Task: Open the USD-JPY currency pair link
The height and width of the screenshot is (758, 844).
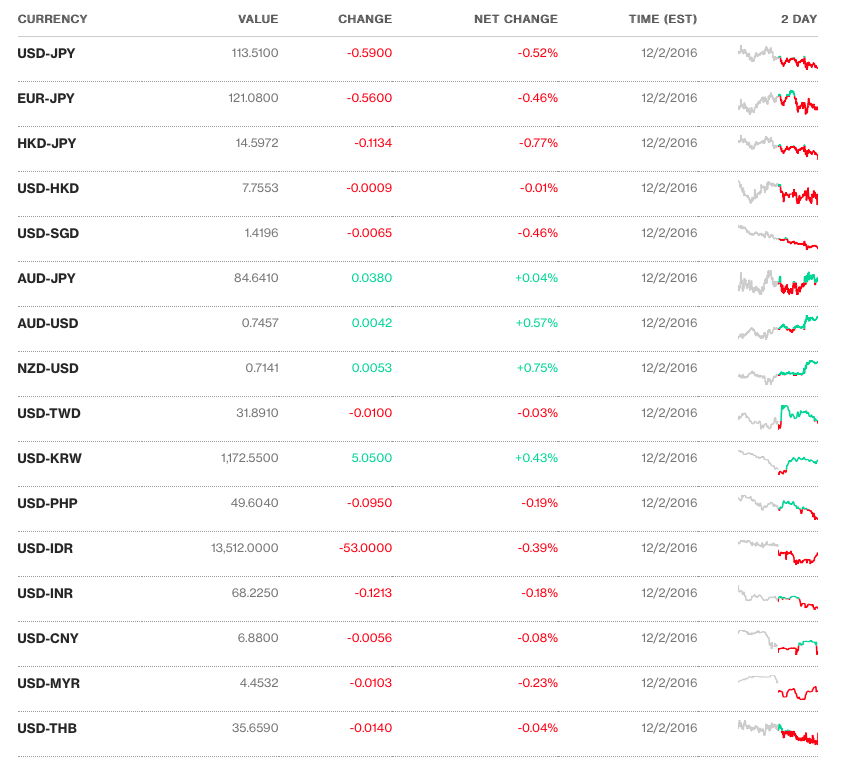Action: [x=46, y=53]
